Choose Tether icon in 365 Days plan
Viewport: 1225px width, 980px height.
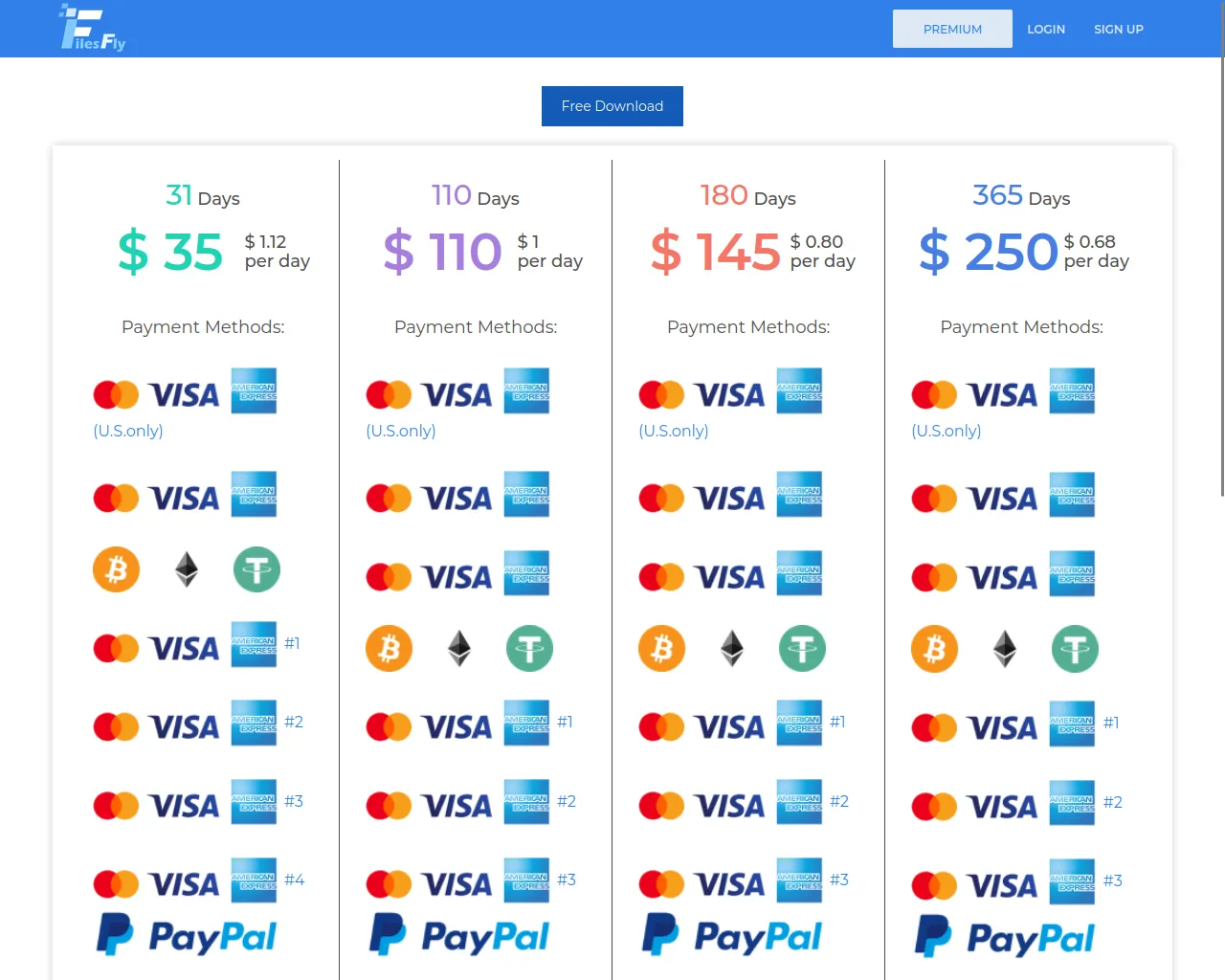[1075, 650]
